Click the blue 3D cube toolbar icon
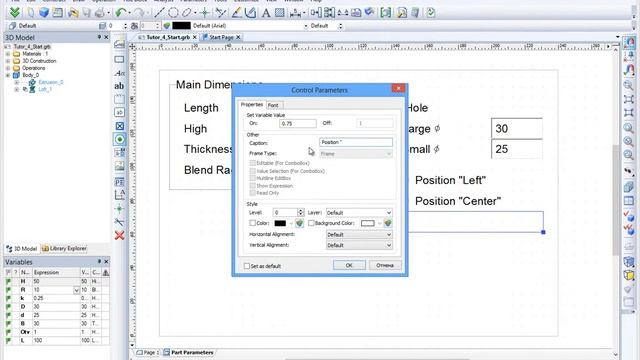This screenshot has width=640, height=360. [x=44, y=13]
